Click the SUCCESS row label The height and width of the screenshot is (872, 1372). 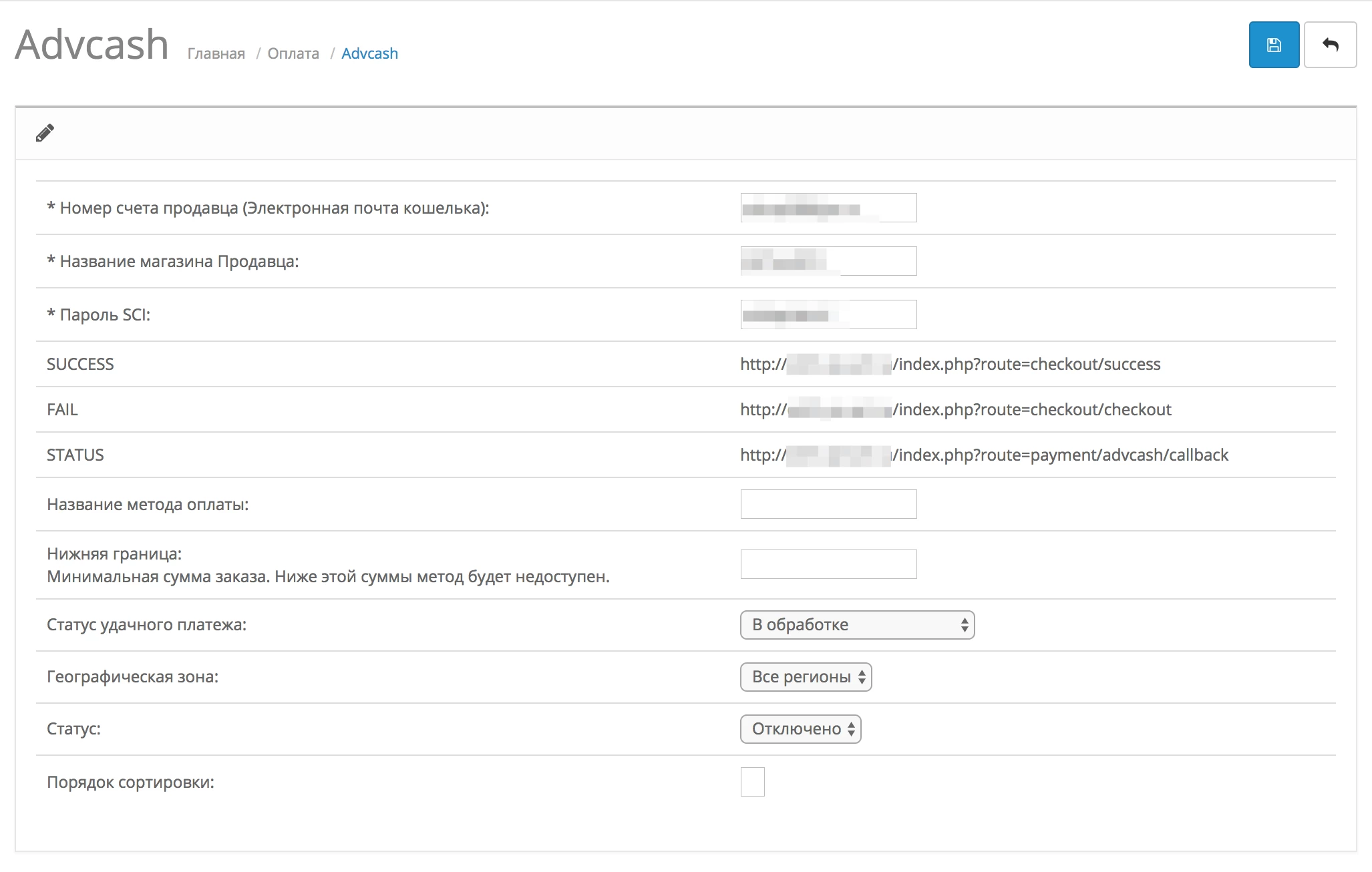80,364
